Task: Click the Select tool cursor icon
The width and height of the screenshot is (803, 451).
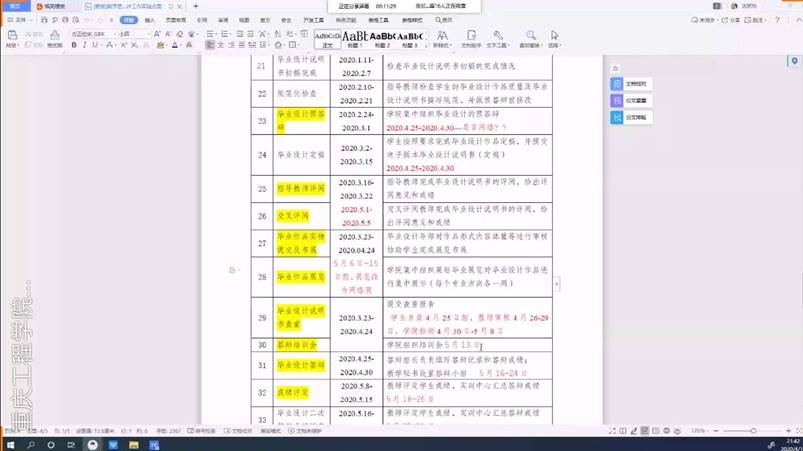Action: tap(554, 38)
